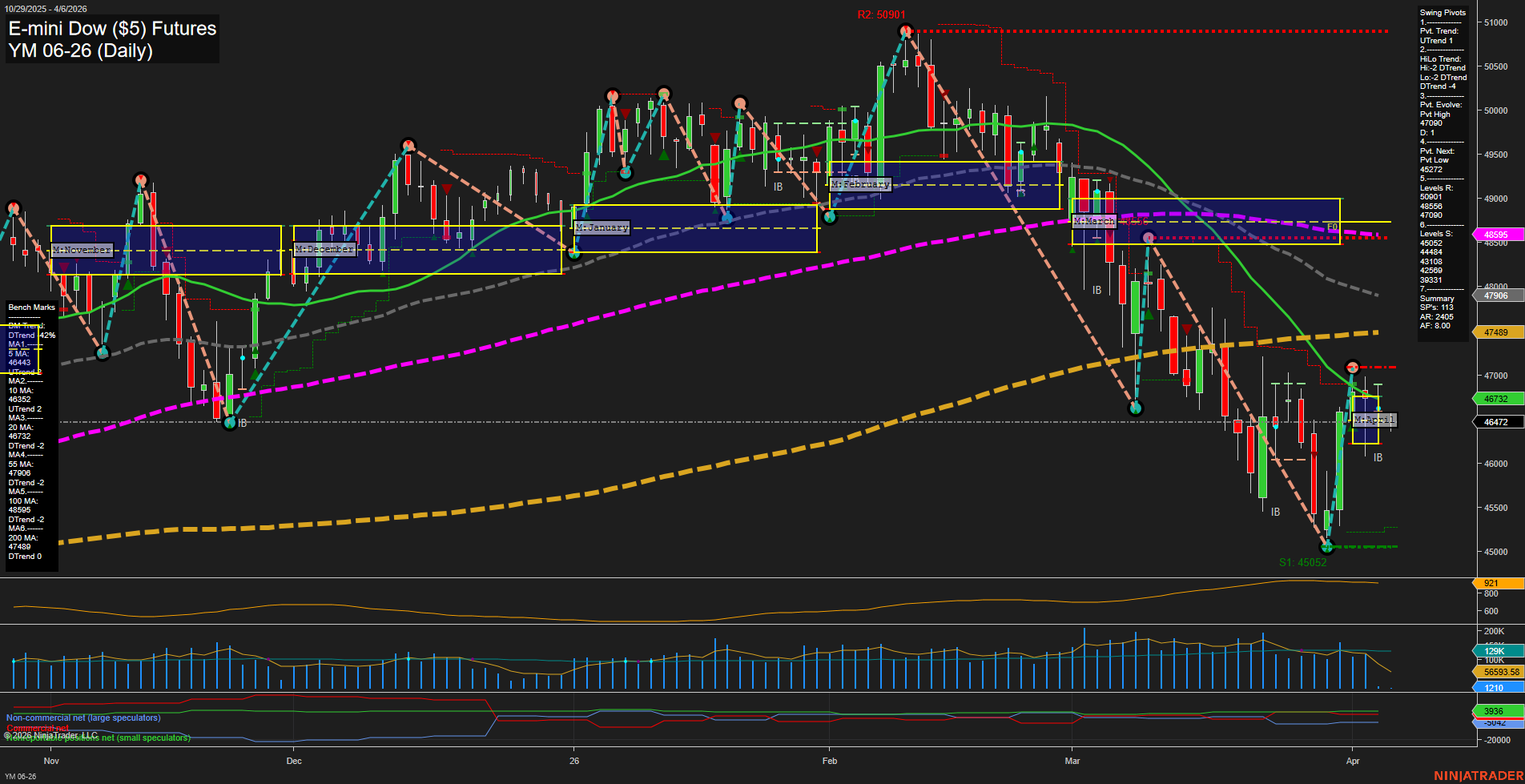Image resolution: width=1525 pixels, height=784 pixels.
Task: Click the NinjaTrader logo in bottom corner
Action: coord(1478,776)
